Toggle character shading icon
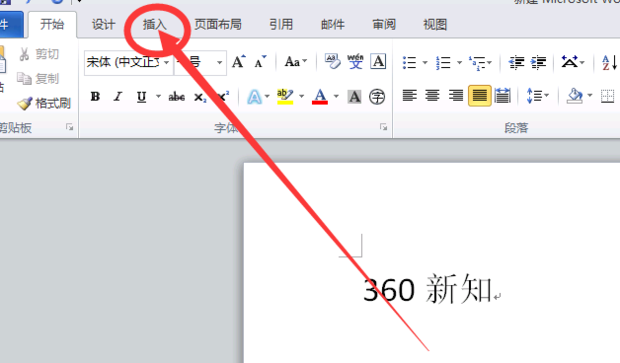This screenshot has height=363, width=620. click(x=354, y=96)
